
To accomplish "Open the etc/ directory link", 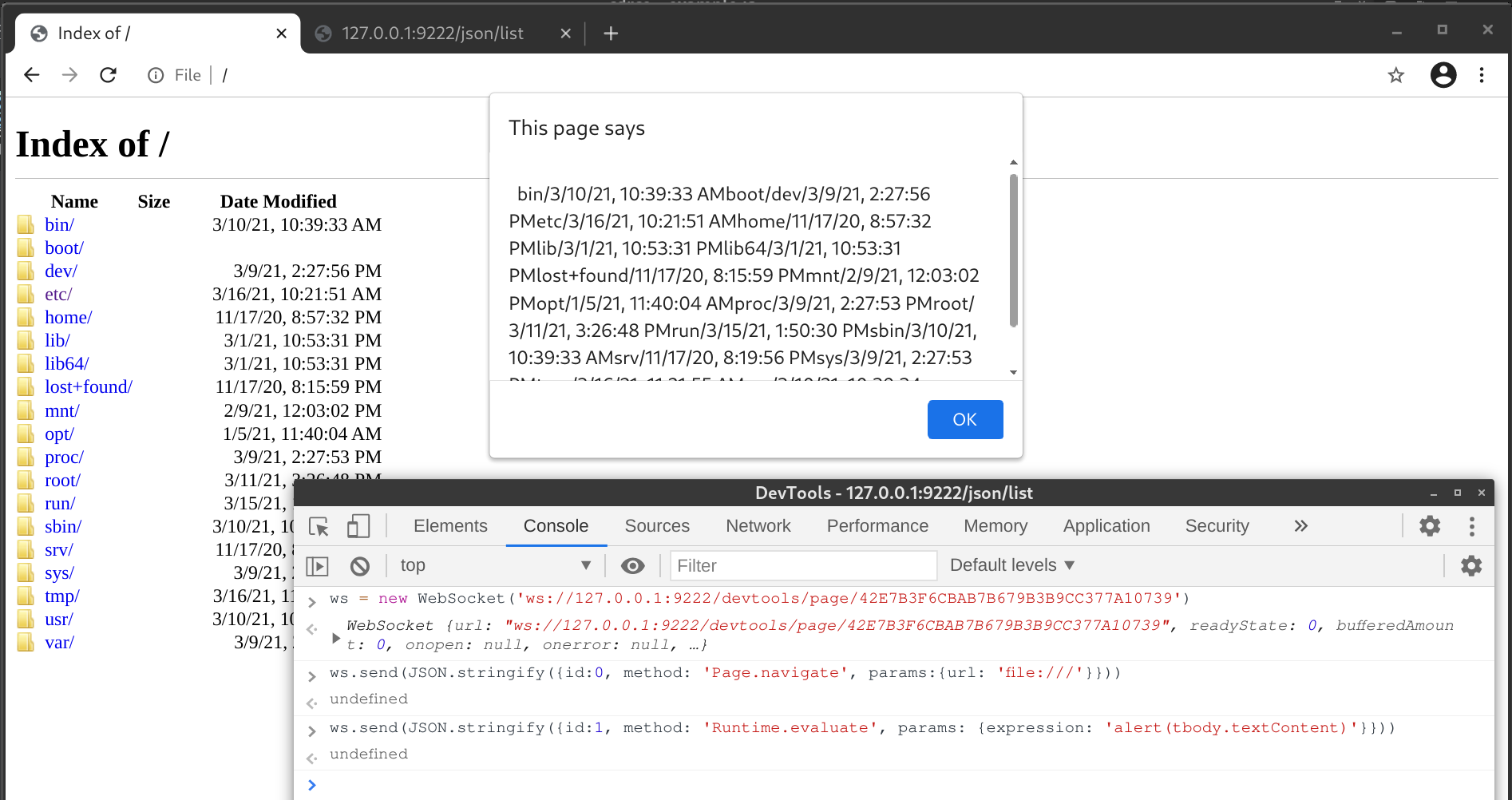I will [58, 295].
